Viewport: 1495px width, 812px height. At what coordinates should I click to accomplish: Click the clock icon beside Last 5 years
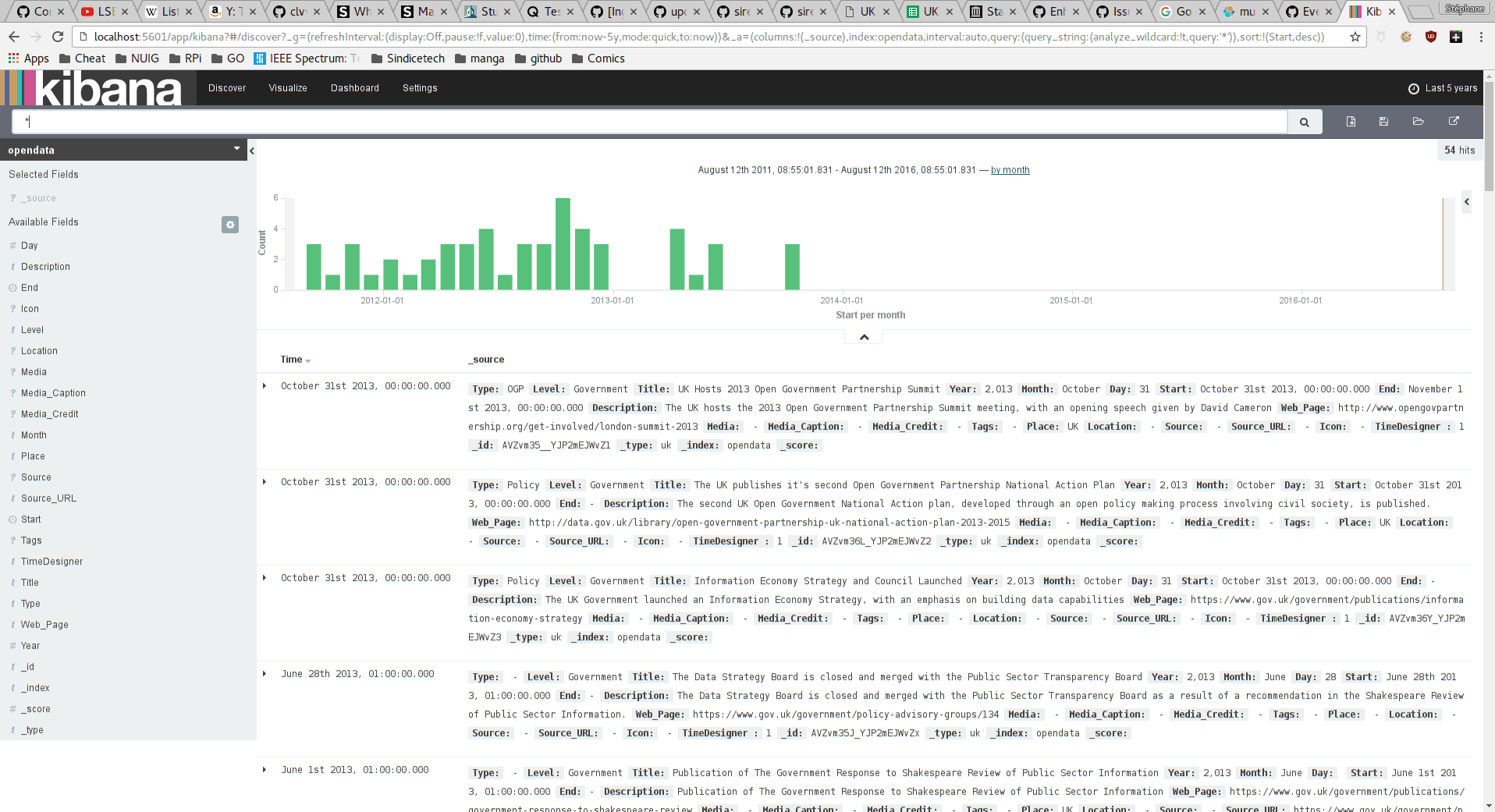(1413, 89)
